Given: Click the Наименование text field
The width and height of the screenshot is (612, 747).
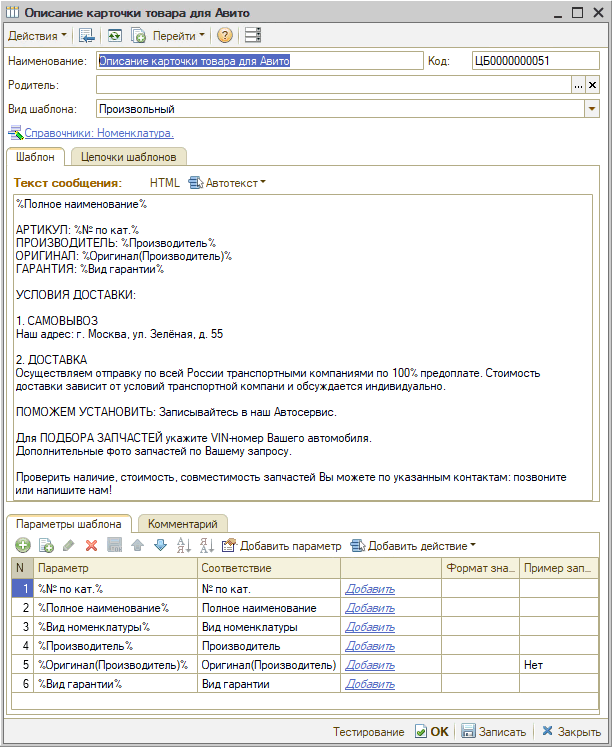Looking at the screenshot, I should (x=260, y=61).
